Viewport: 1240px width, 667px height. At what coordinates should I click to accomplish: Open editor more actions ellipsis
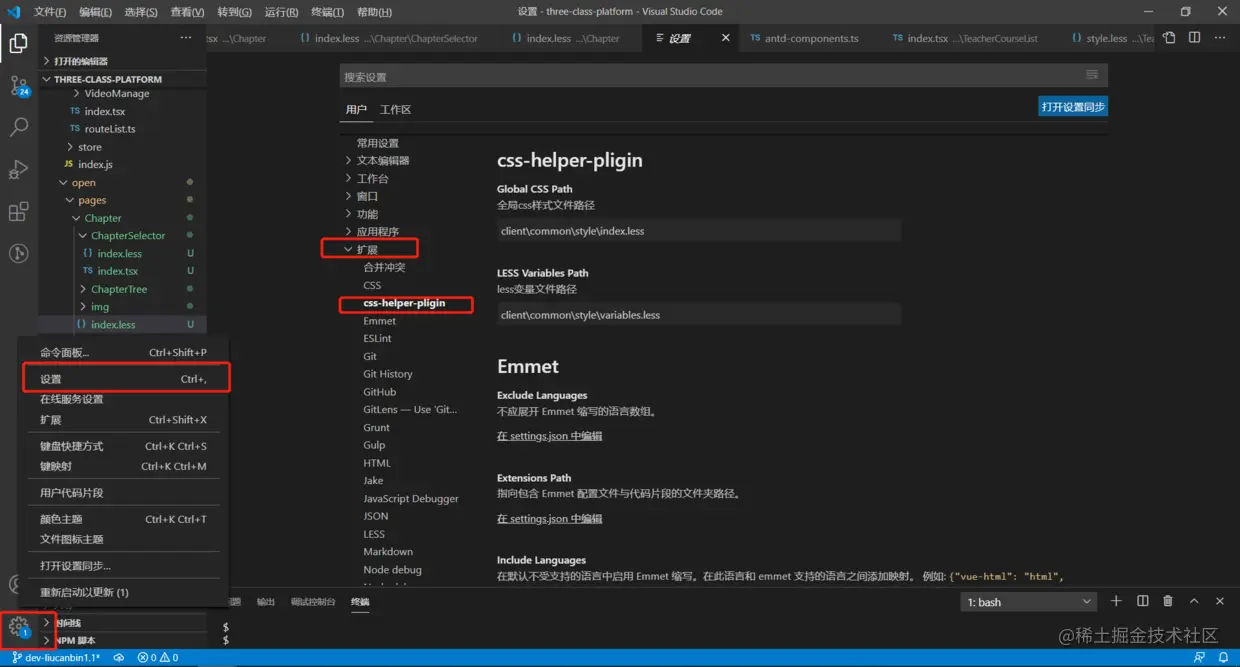pos(1221,38)
